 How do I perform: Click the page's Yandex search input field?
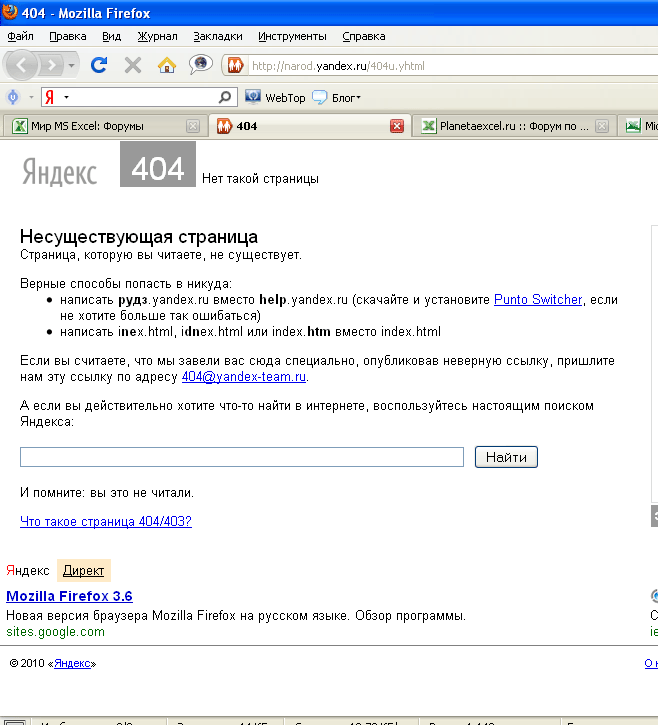(x=242, y=457)
